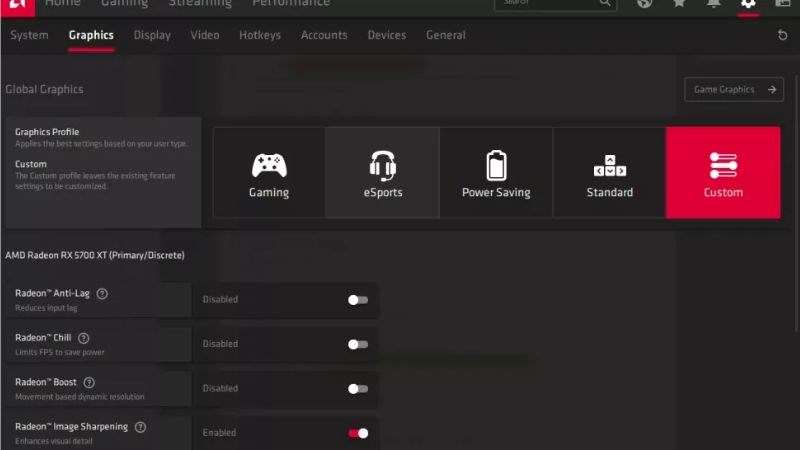Screen dimensions: 800x450
Task: Click the search input field
Action: coord(555,4)
